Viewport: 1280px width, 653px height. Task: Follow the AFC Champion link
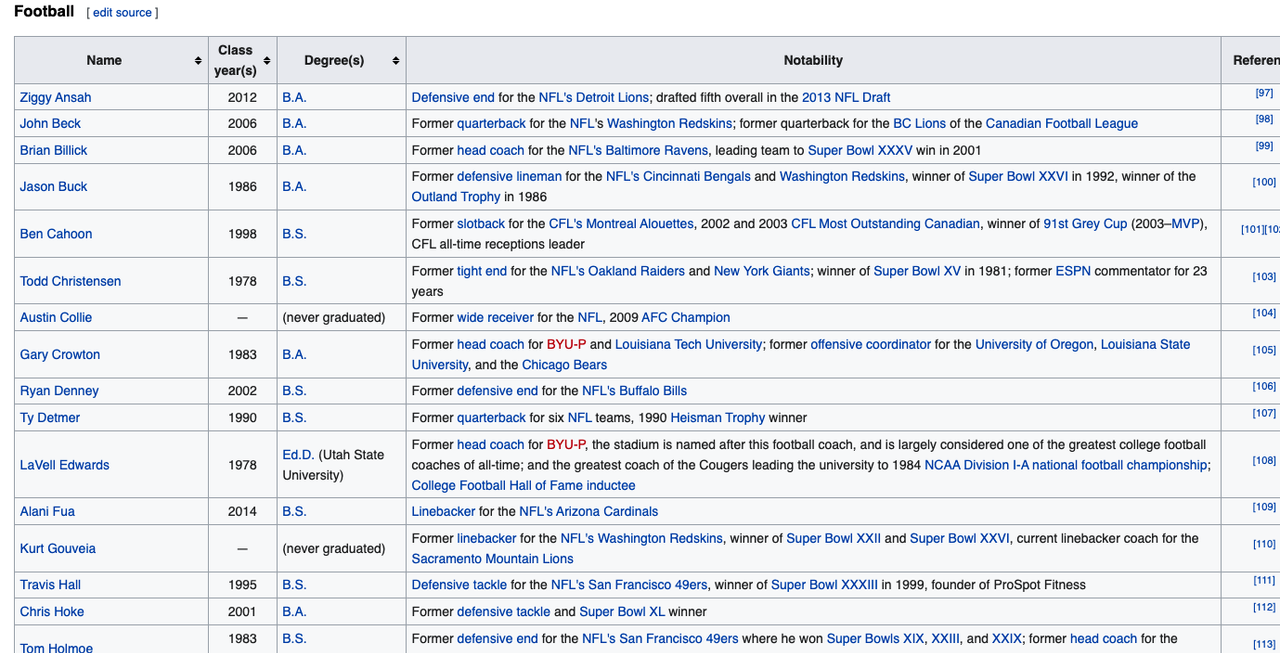(x=686, y=317)
